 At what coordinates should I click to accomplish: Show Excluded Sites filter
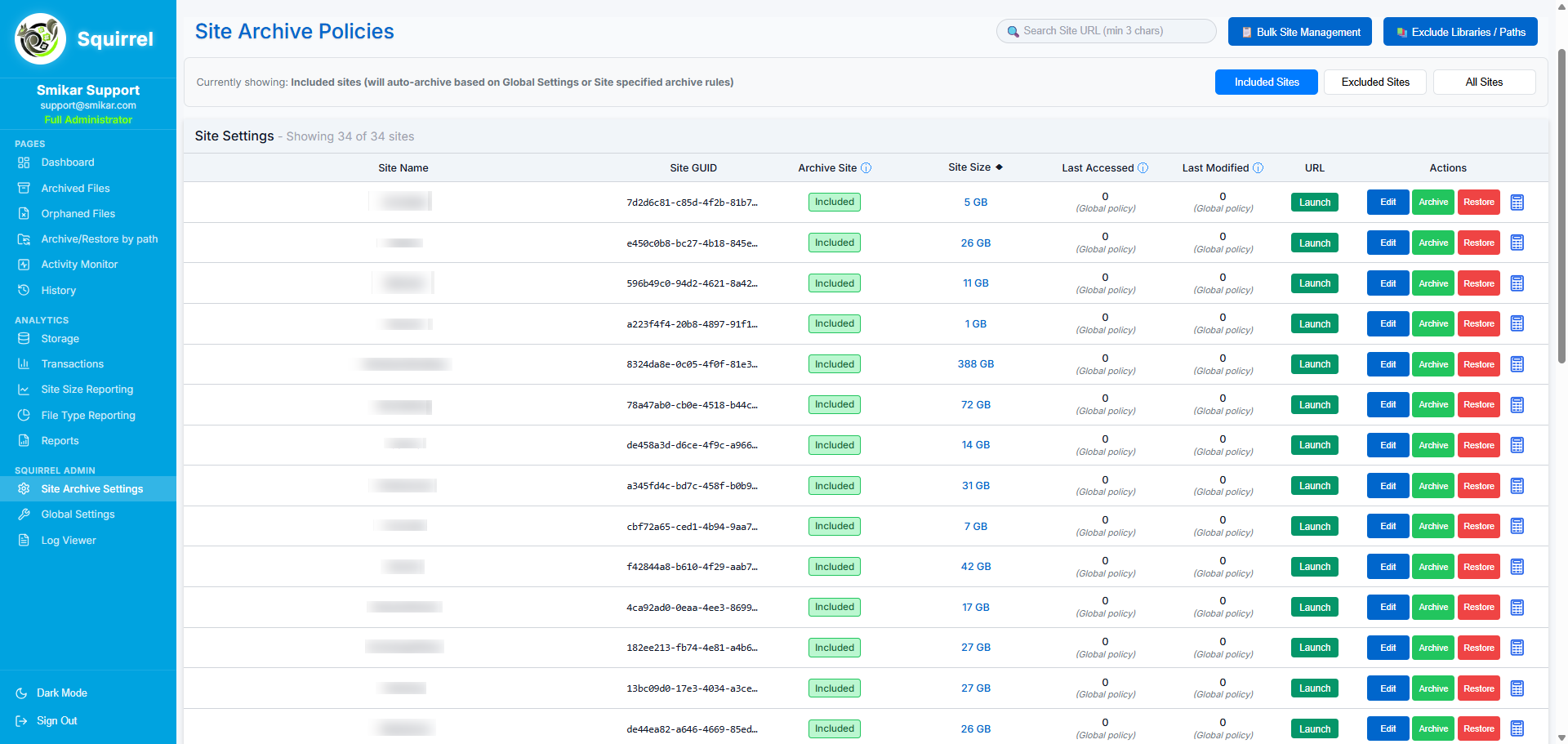(x=1374, y=82)
